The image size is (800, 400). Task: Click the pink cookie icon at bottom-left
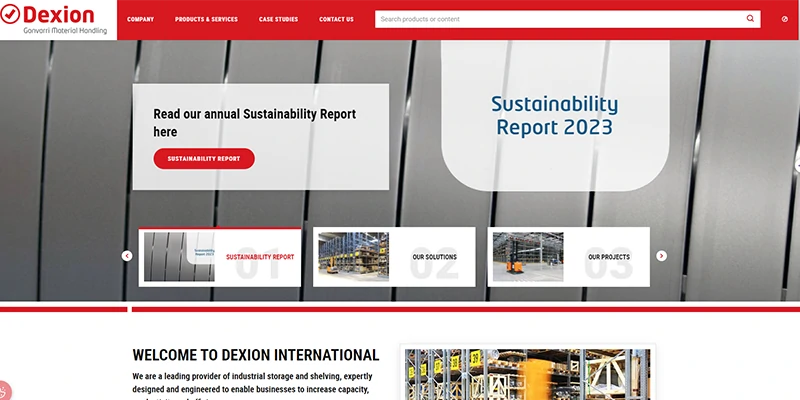tap(4, 391)
